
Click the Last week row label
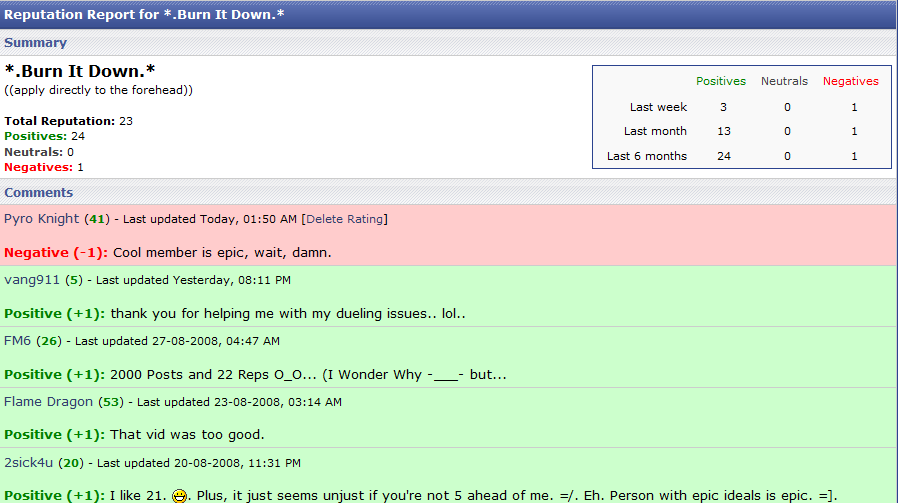[x=658, y=107]
